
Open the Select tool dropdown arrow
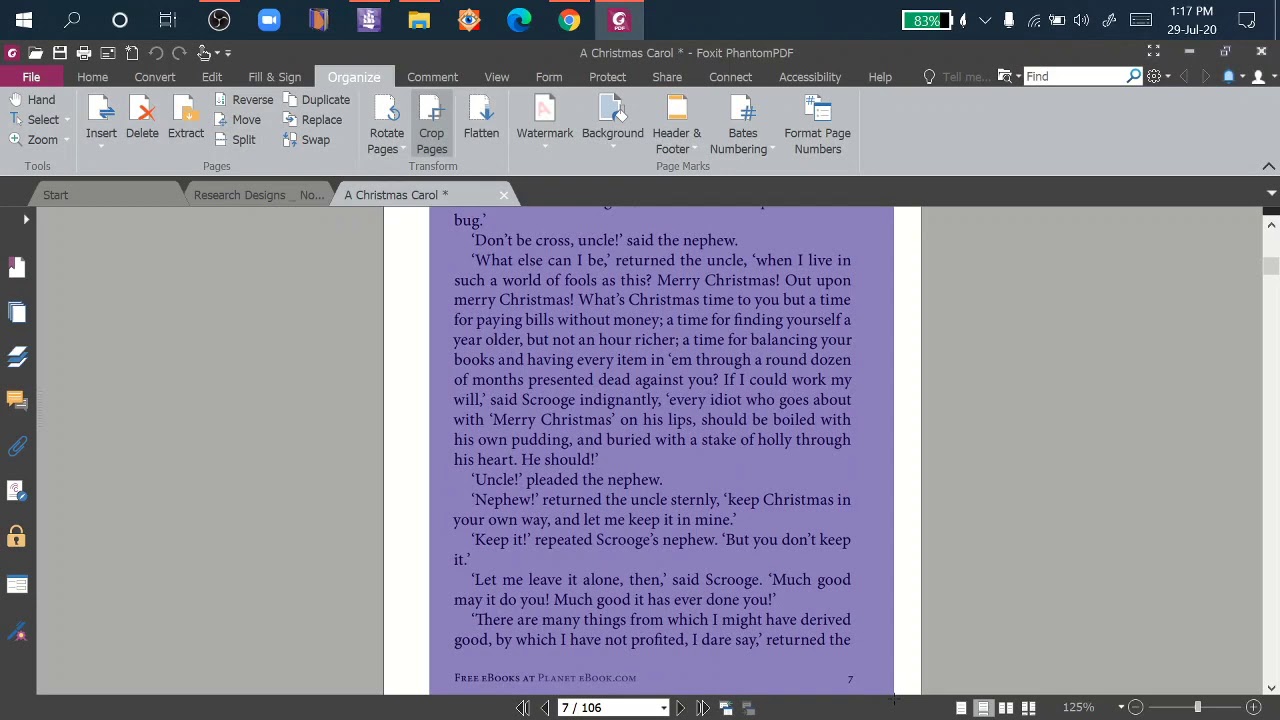coord(67,120)
